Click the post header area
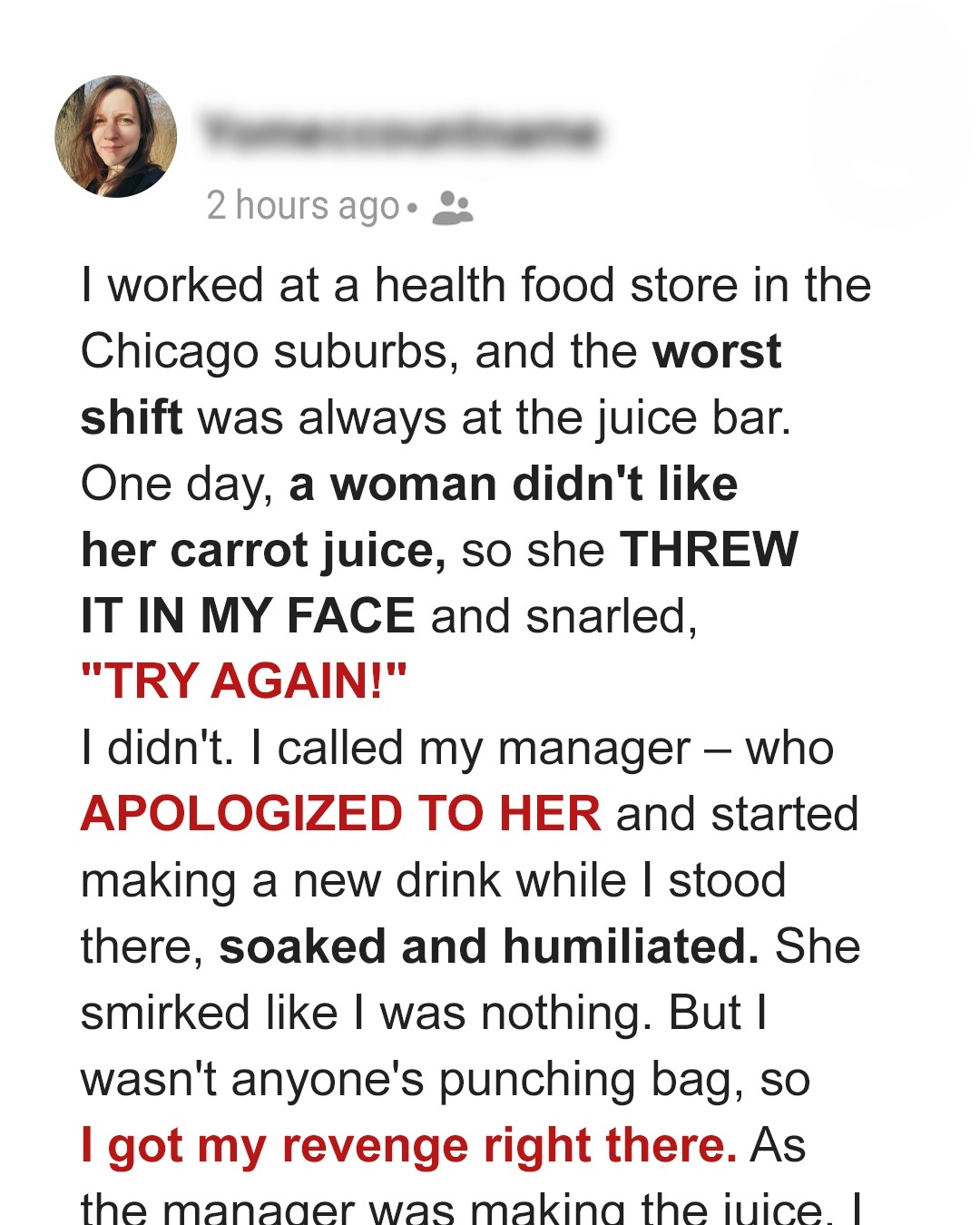The height and width of the screenshot is (1225, 980). (x=363, y=145)
